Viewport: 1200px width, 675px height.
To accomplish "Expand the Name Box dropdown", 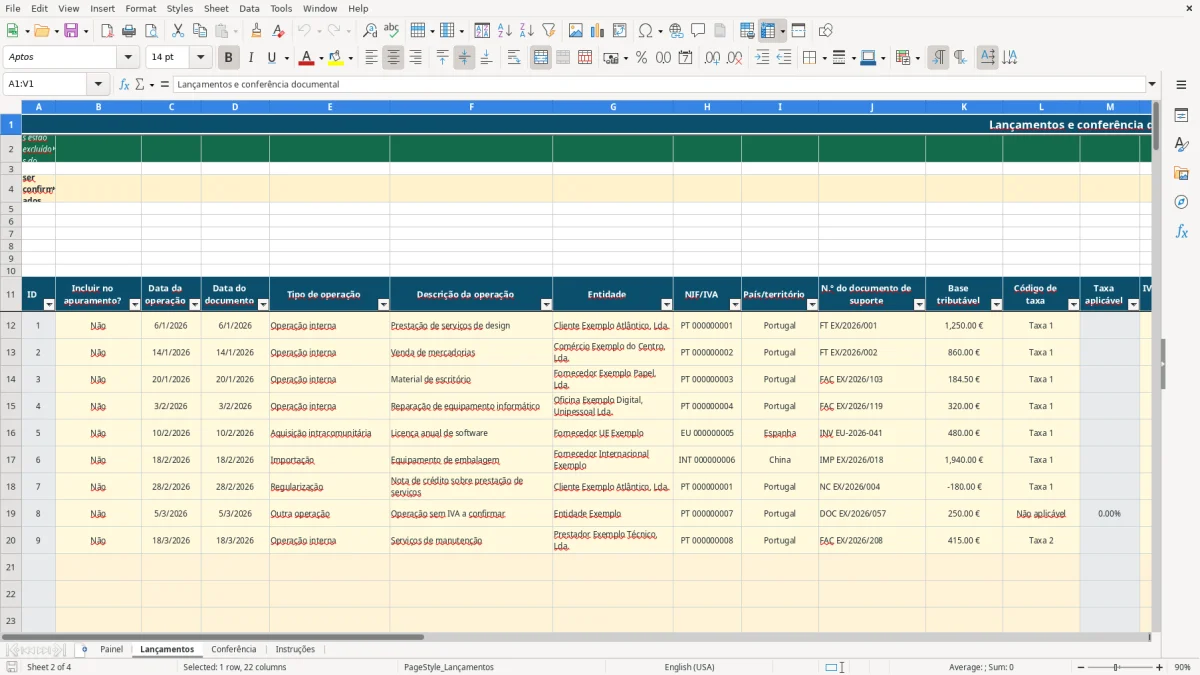I will (x=98, y=84).
